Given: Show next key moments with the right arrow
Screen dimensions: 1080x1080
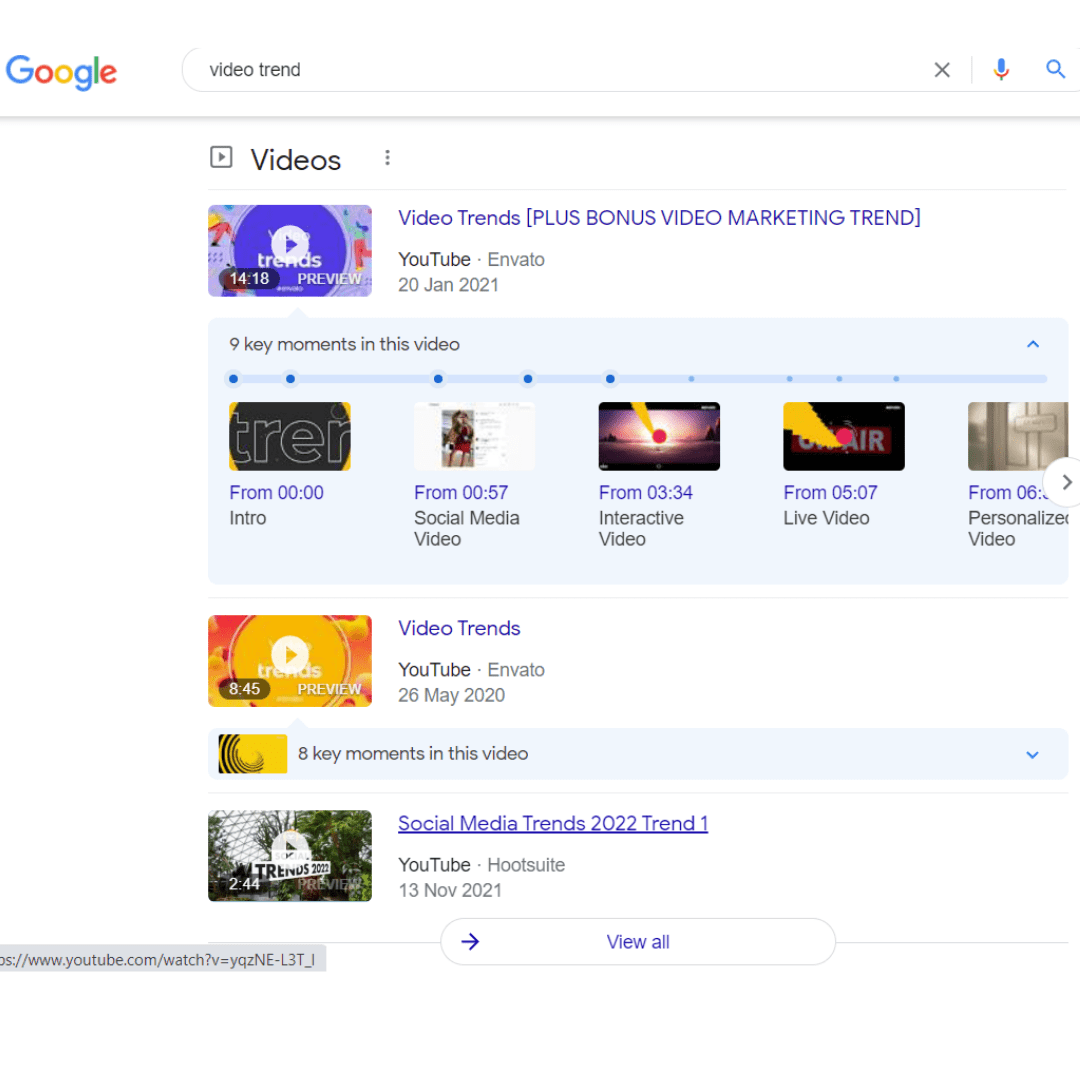Looking at the screenshot, I should click(x=1065, y=482).
